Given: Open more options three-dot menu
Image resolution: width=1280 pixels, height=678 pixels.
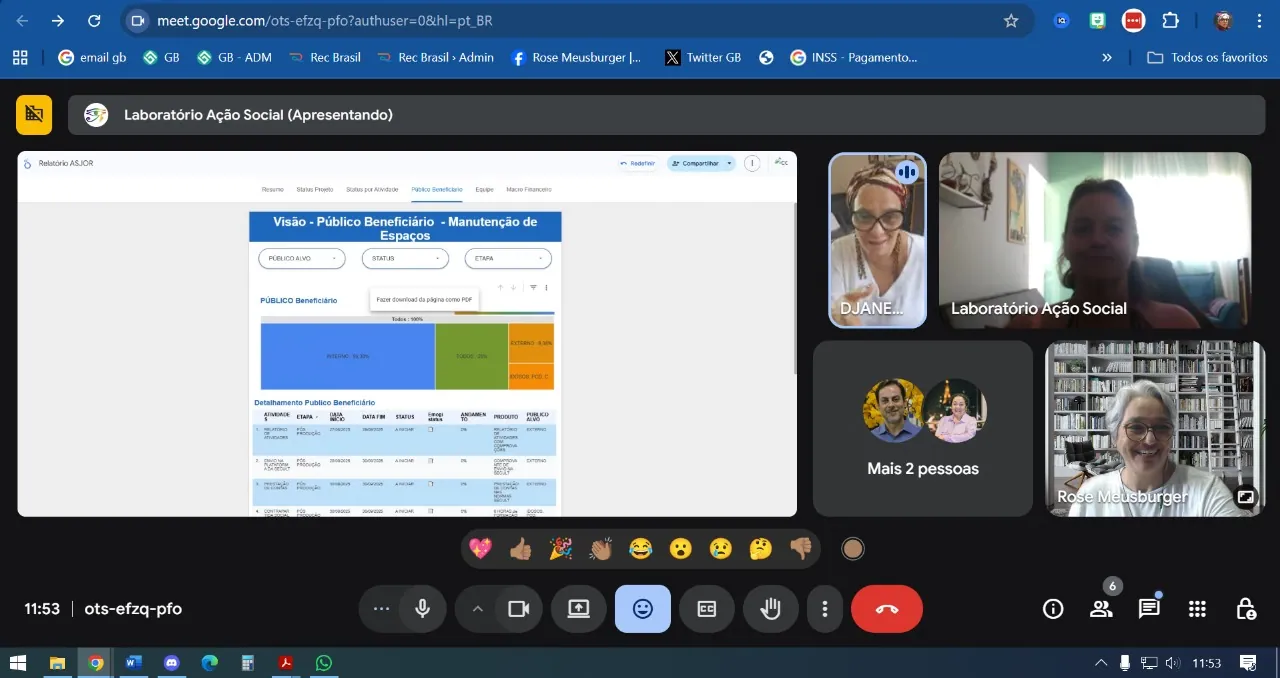Looking at the screenshot, I should click(825, 609).
